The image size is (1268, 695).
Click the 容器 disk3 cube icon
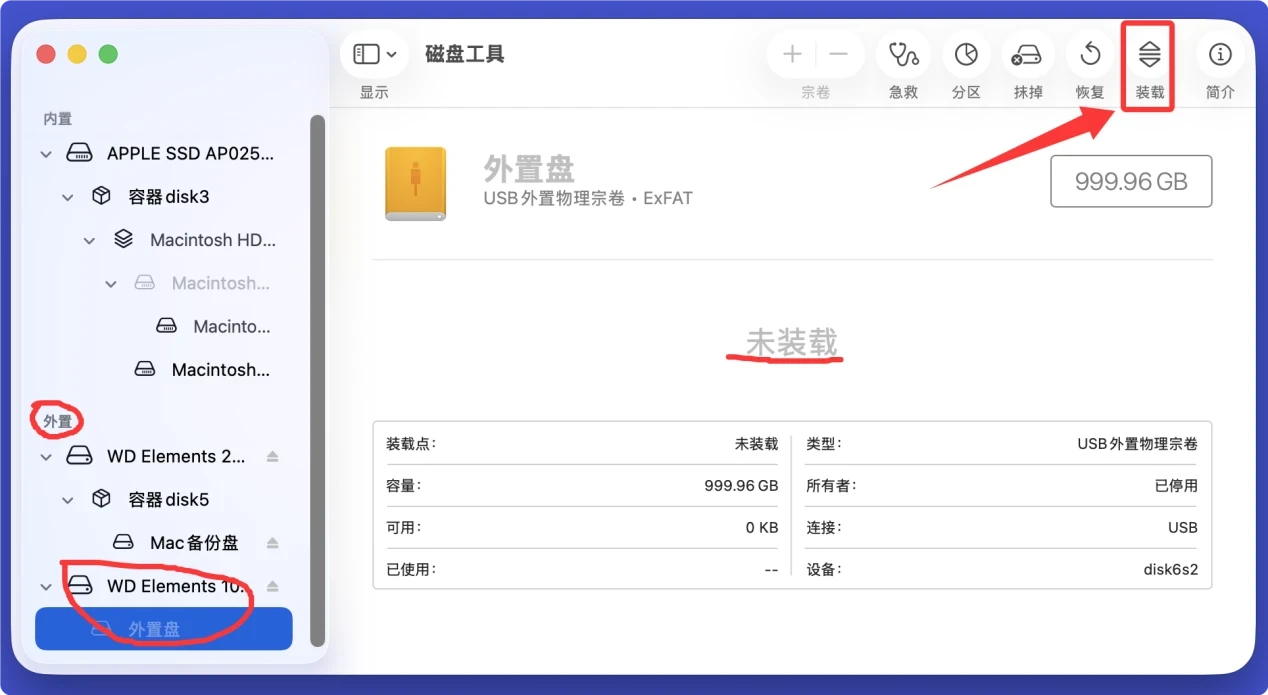click(101, 196)
